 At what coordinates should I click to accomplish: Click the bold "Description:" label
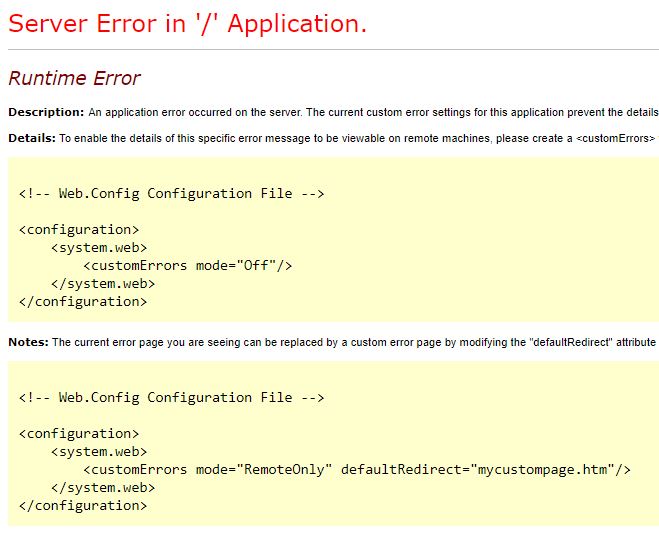[x=46, y=111]
